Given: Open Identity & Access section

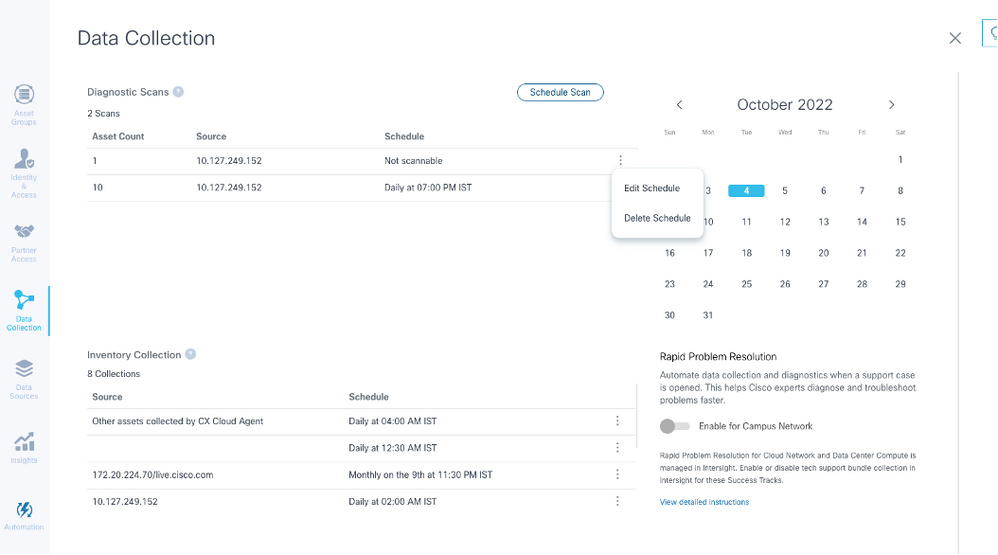Looking at the screenshot, I should [x=24, y=173].
